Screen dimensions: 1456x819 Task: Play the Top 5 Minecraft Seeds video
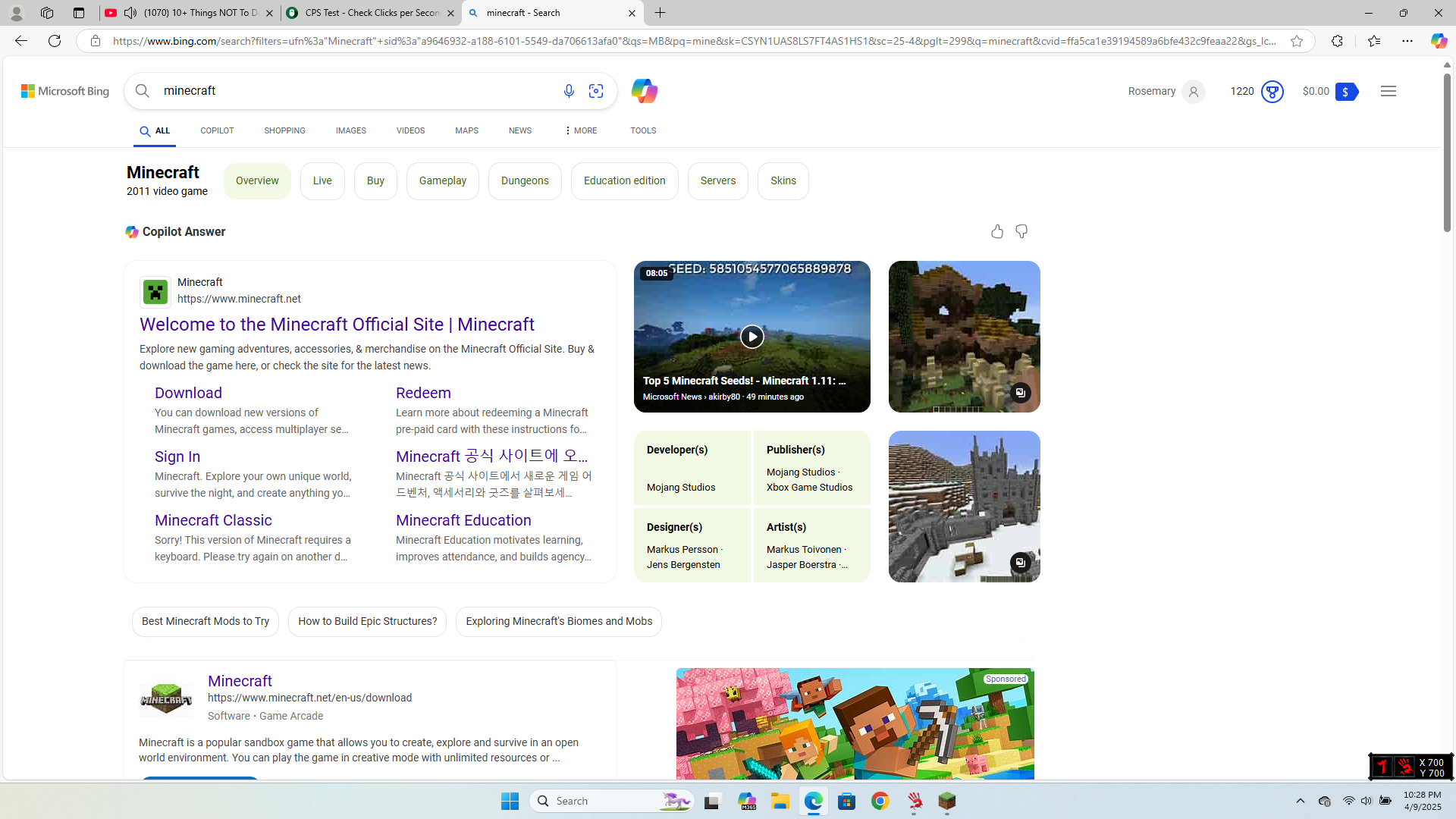click(x=752, y=337)
